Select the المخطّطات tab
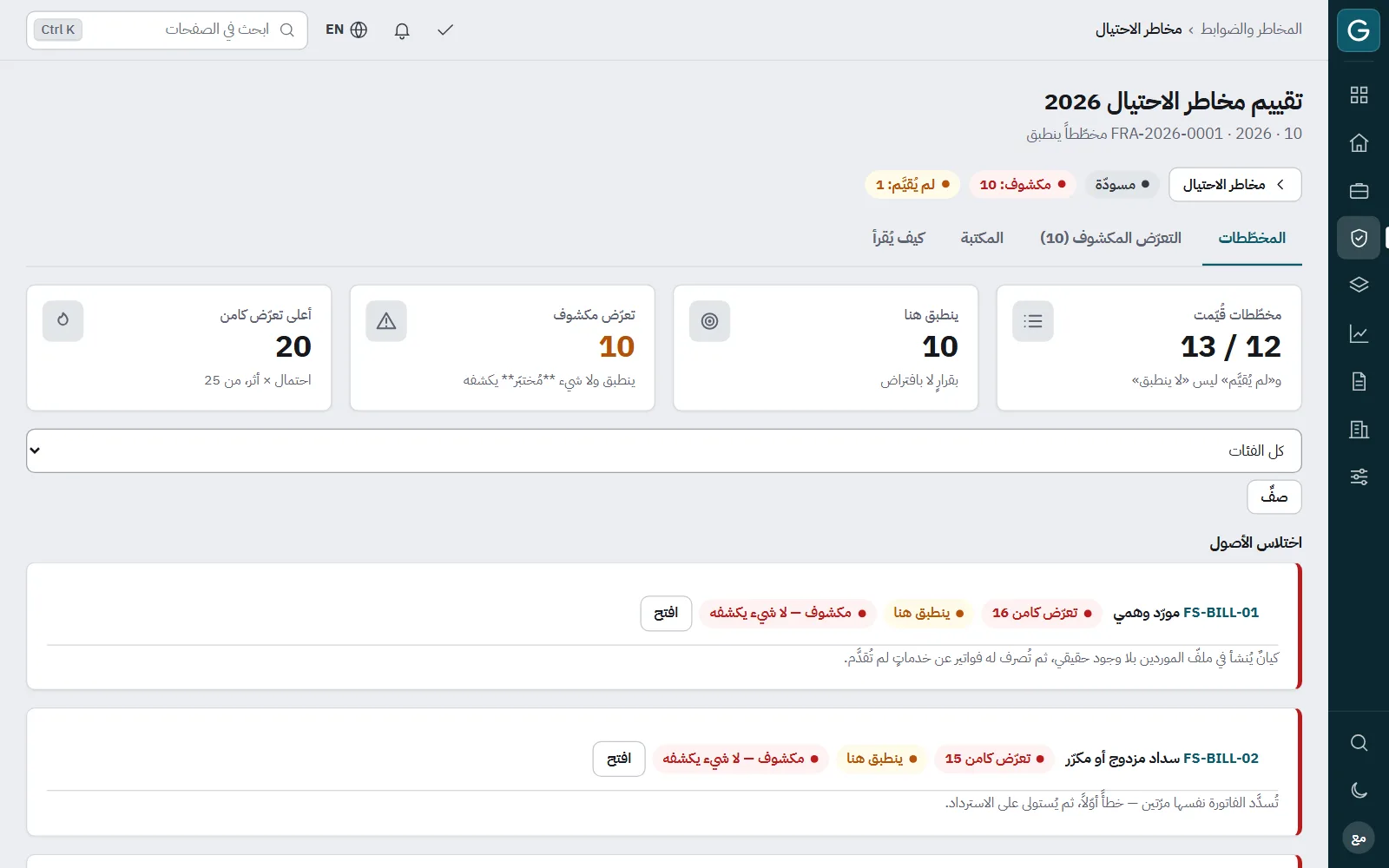The height and width of the screenshot is (868, 1389). [x=1252, y=238]
